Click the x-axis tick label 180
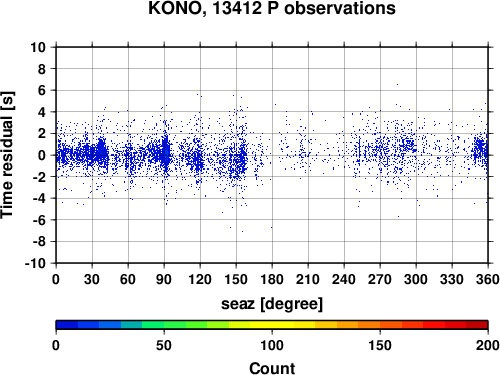Screen dimensions: 500x375 (x=272, y=279)
